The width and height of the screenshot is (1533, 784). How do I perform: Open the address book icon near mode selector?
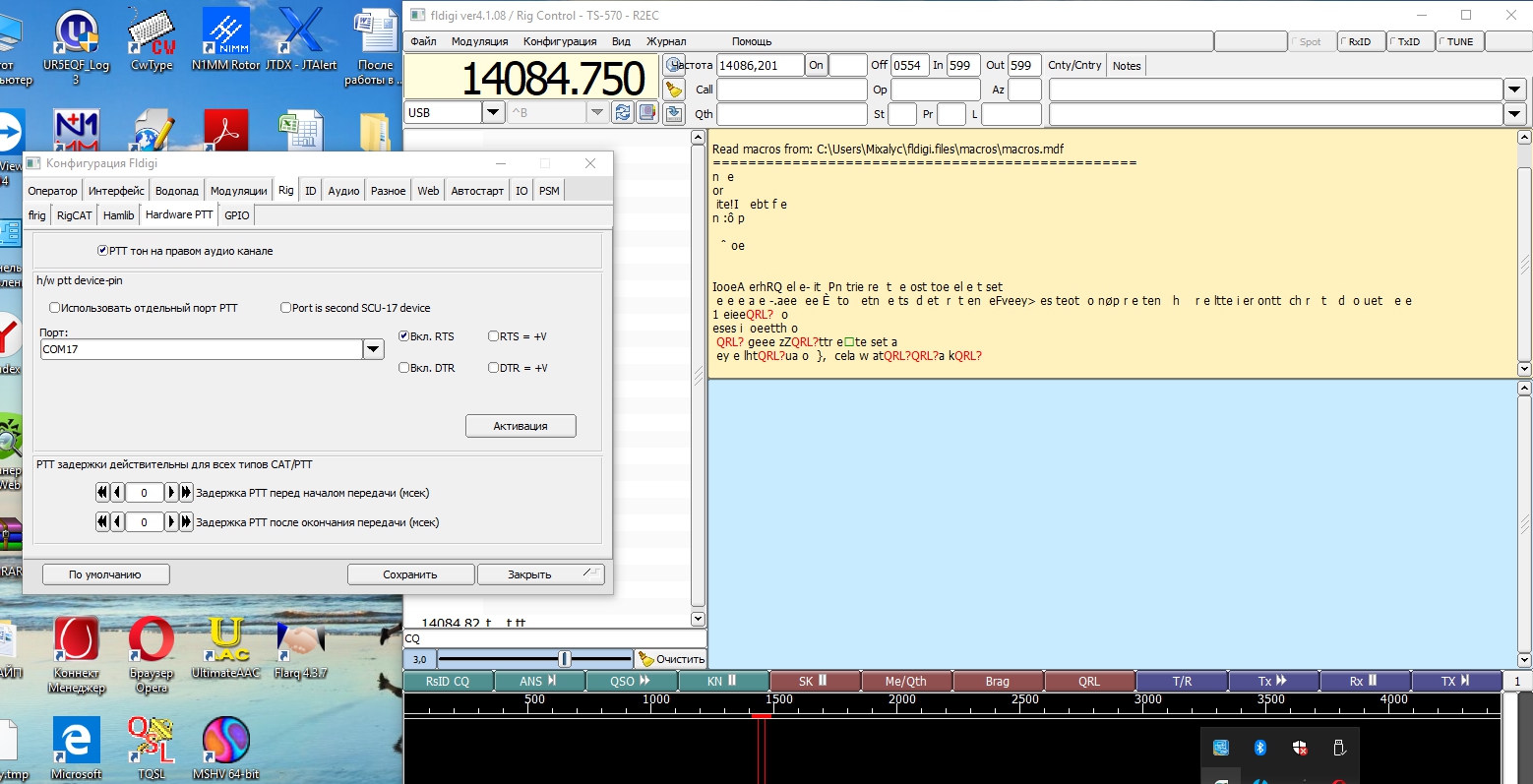(647, 113)
